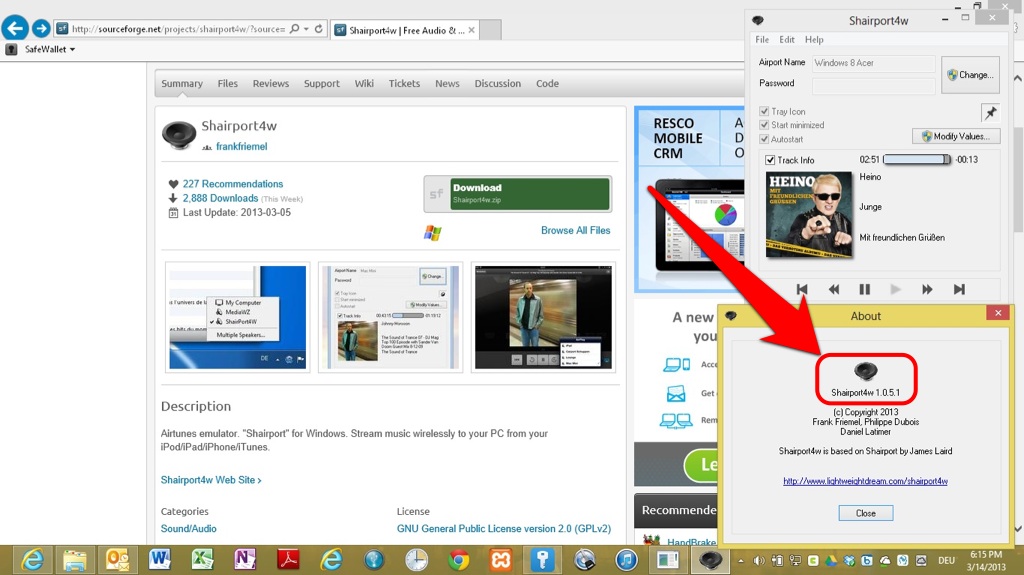Uncheck the Track Info checkbox
The image size is (1024, 575).
click(770, 160)
